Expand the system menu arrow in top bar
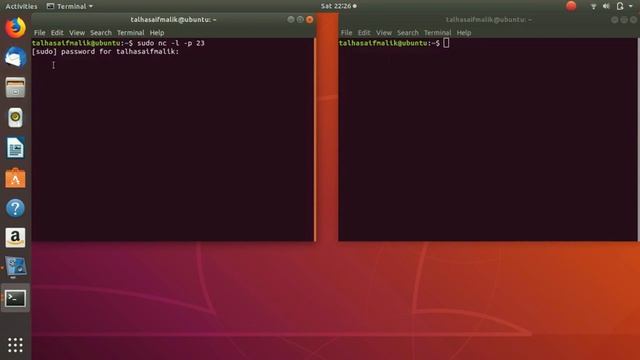 631,6
